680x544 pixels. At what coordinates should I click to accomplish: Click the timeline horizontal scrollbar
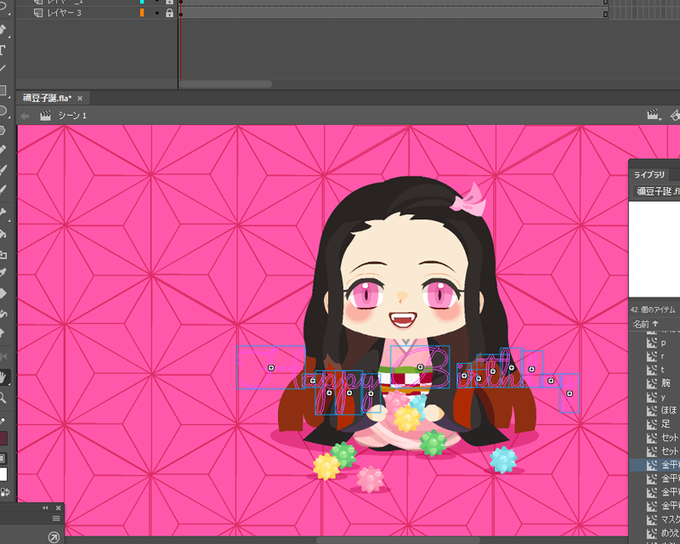[226, 84]
